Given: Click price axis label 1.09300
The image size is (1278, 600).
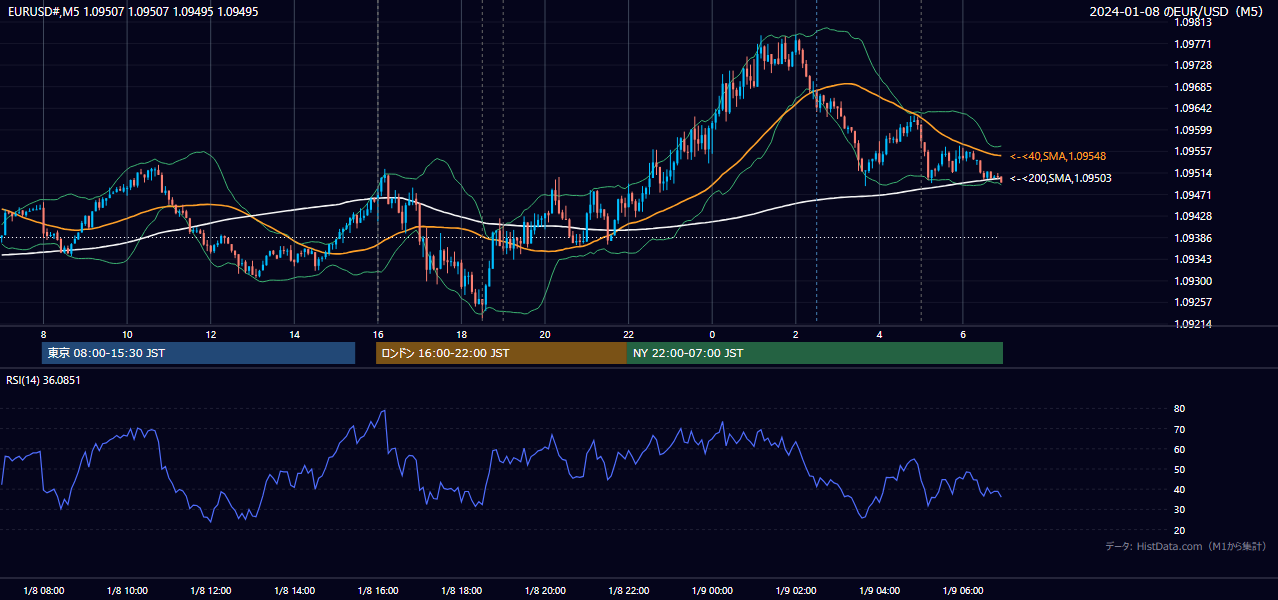Looking at the screenshot, I should click(x=1193, y=281).
